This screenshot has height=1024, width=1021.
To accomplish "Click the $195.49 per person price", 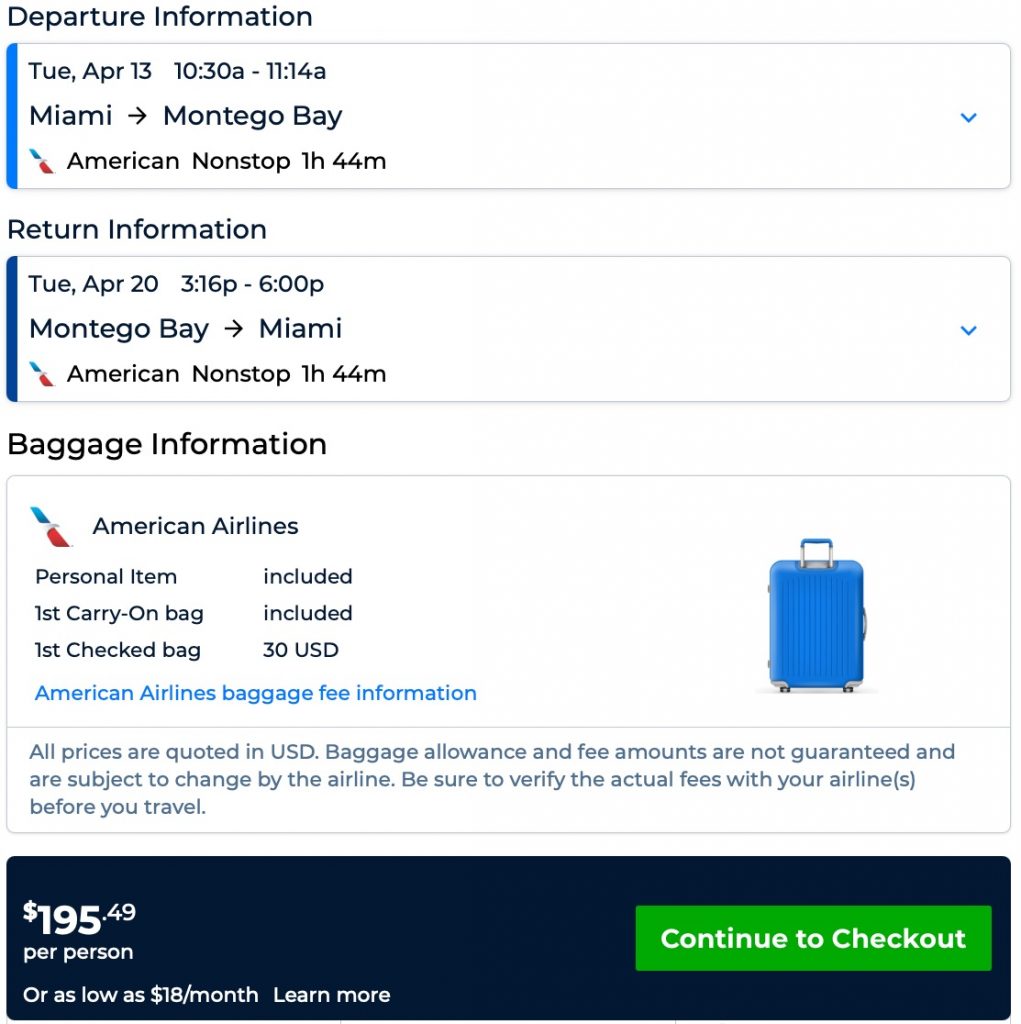I will coord(80,918).
